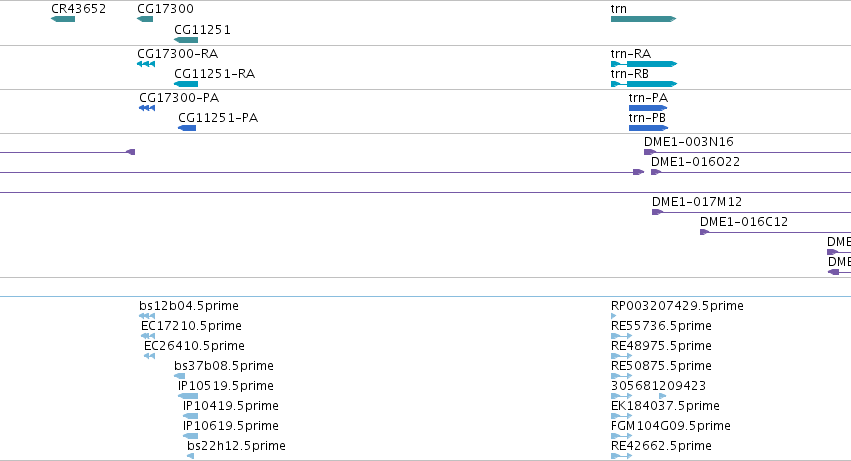
Task: Click the FGM104G09.5prime EST label
Action: point(670,426)
